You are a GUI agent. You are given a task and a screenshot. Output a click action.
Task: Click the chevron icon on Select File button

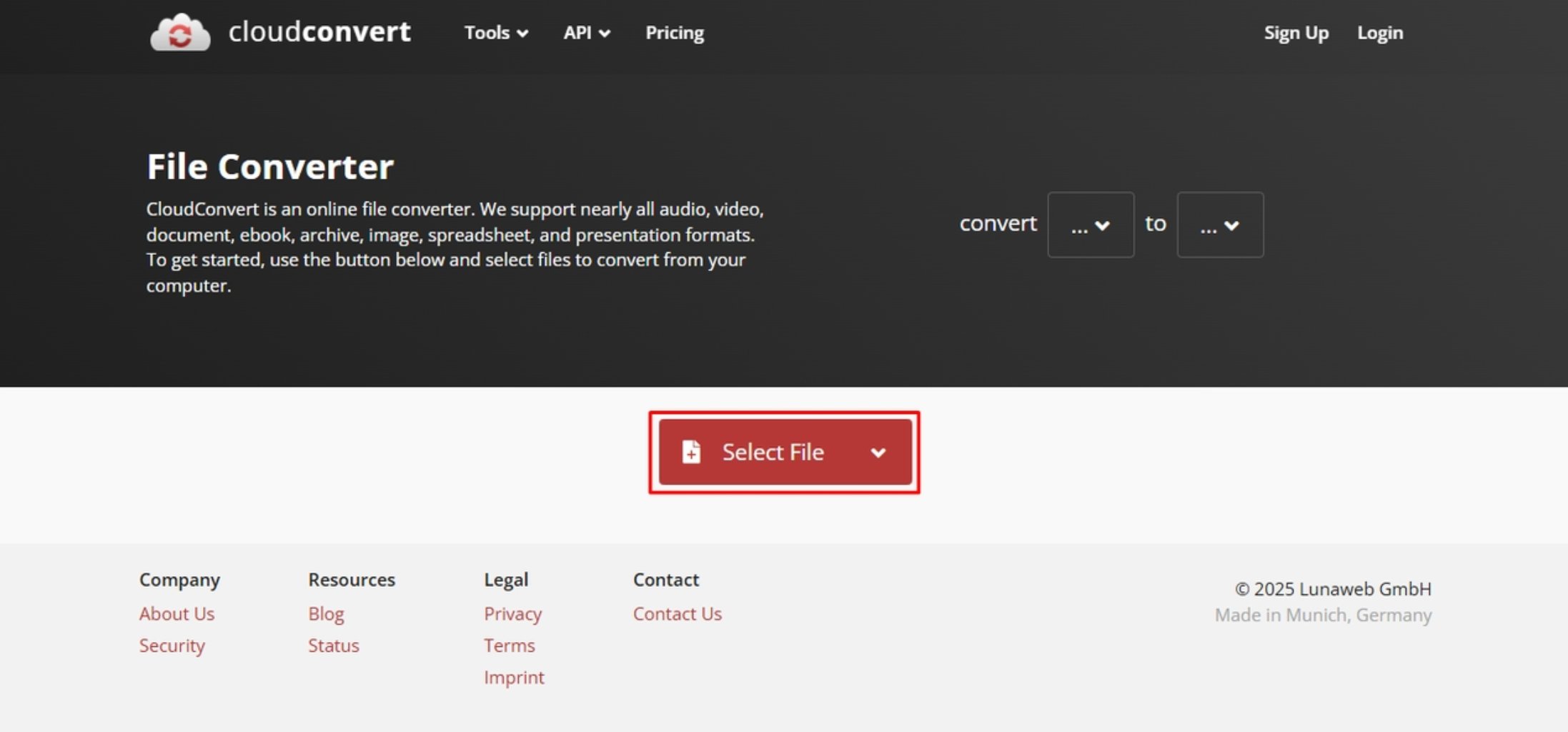coord(878,452)
